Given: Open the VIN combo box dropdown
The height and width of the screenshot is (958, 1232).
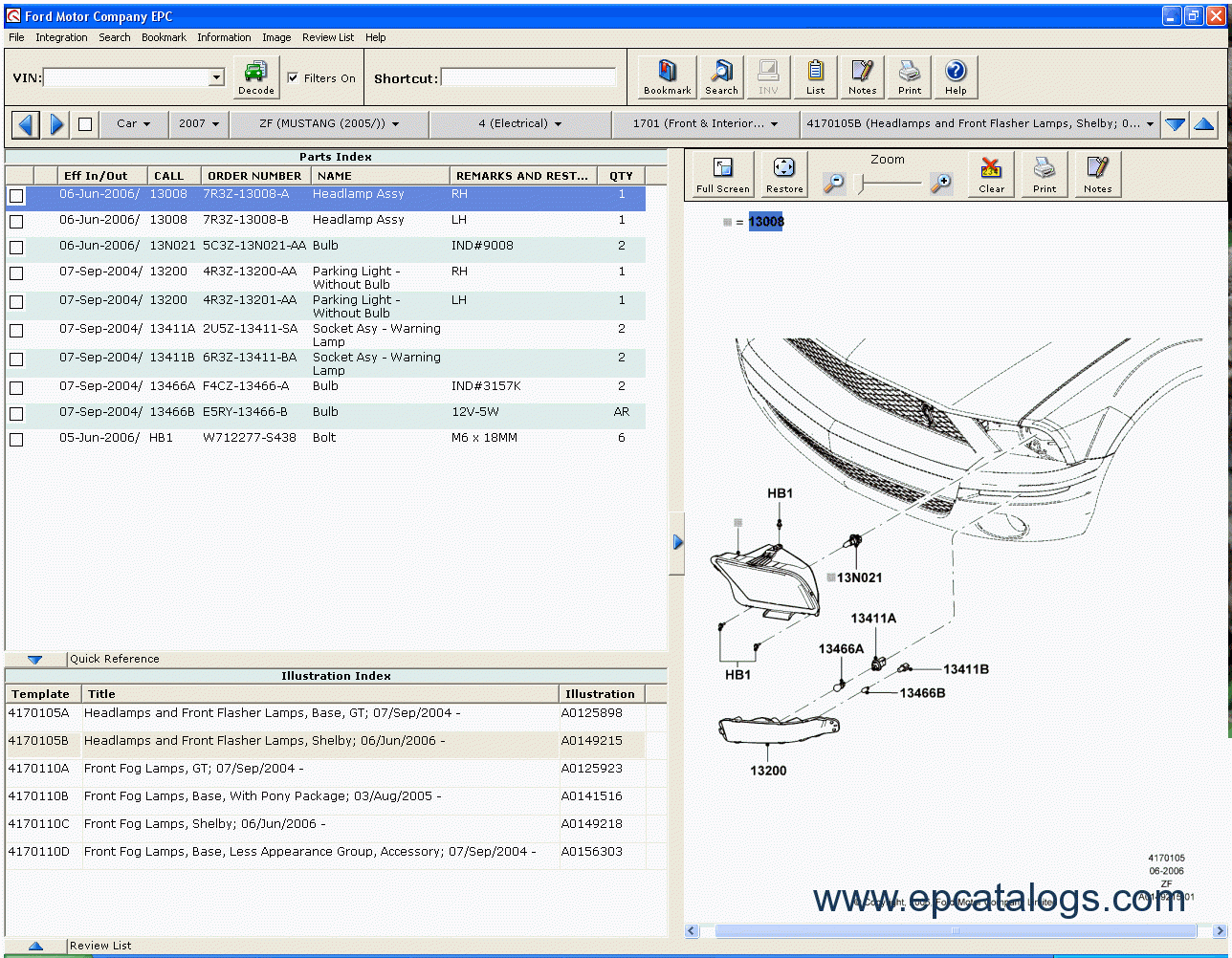Looking at the screenshot, I should (216, 77).
